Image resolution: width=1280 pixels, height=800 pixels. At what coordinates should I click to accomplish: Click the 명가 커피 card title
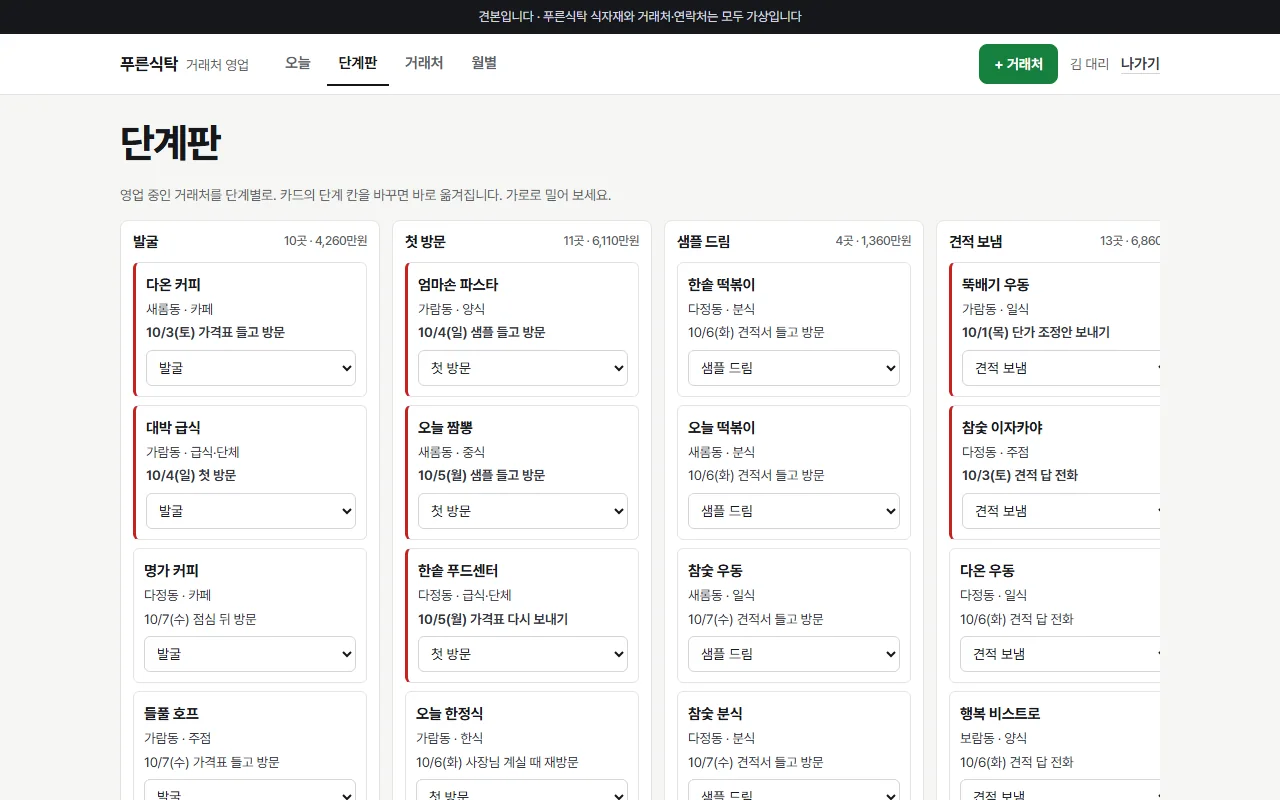click(x=171, y=571)
